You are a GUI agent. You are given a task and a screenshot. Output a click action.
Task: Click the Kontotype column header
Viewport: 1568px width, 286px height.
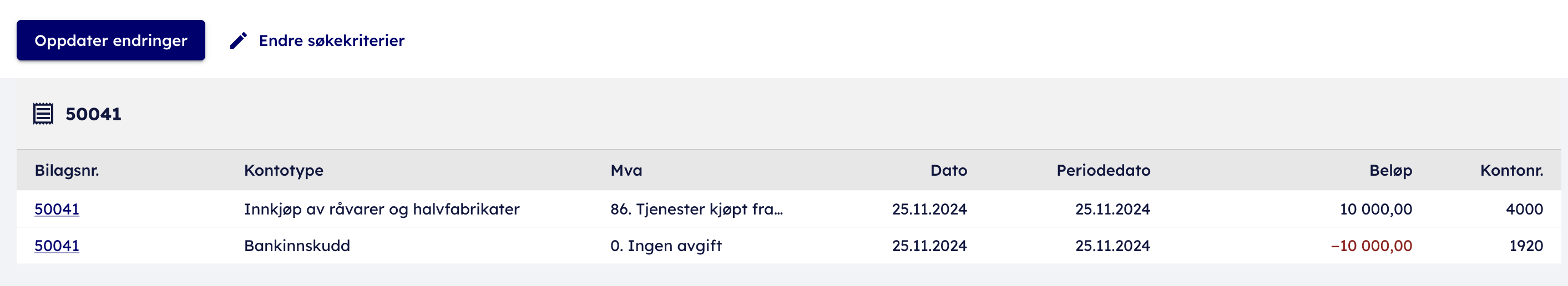pyautogui.click(x=283, y=170)
